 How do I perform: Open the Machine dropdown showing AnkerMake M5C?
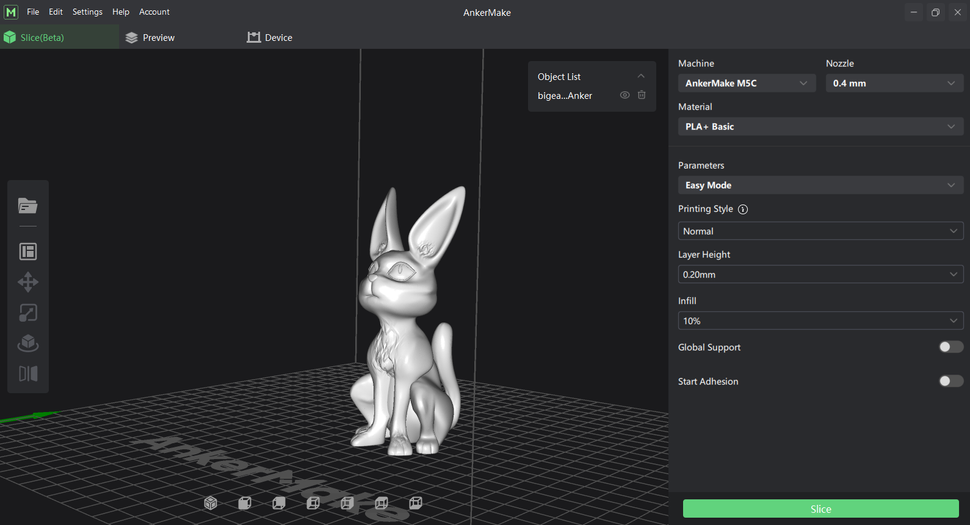(x=746, y=84)
